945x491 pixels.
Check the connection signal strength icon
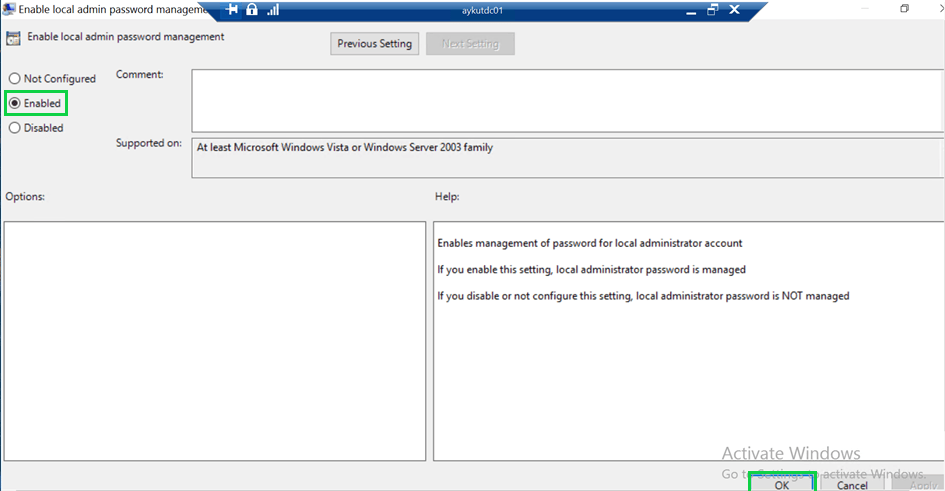click(272, 10)
